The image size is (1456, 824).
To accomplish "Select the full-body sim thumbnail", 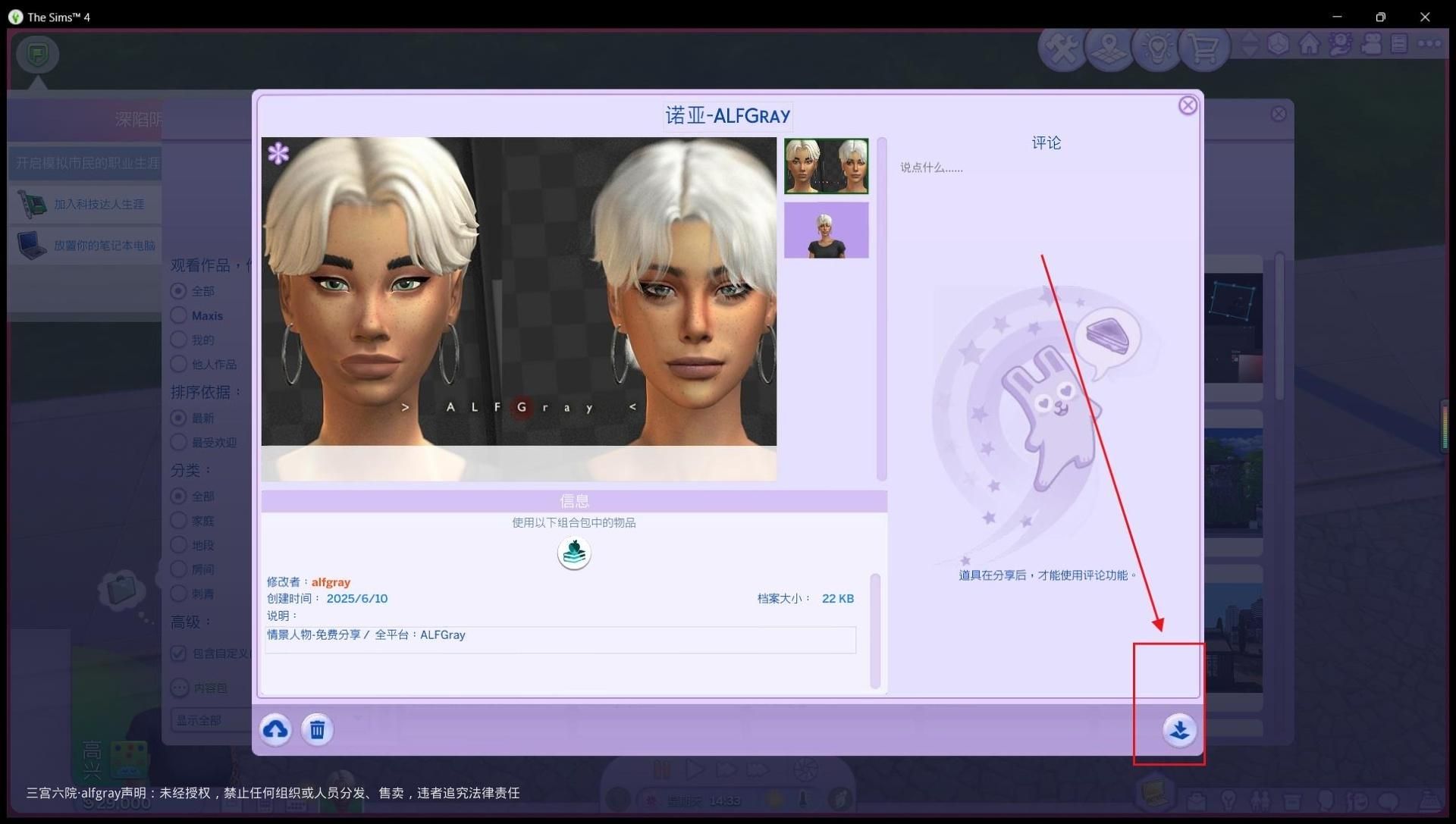I will point(826,230).
